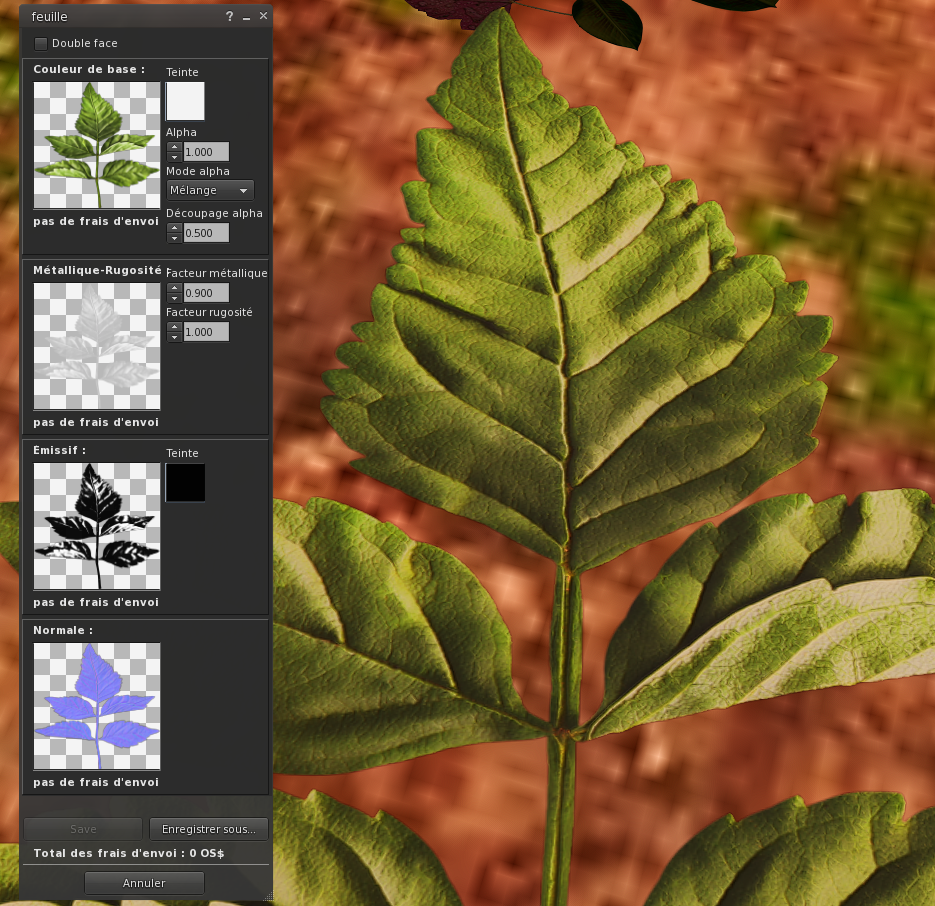Open the Métallique-Rugosité texture thumbnail
Image resolution: width=935 pixels, height=906 pixels.
click(x=97, y=346)
